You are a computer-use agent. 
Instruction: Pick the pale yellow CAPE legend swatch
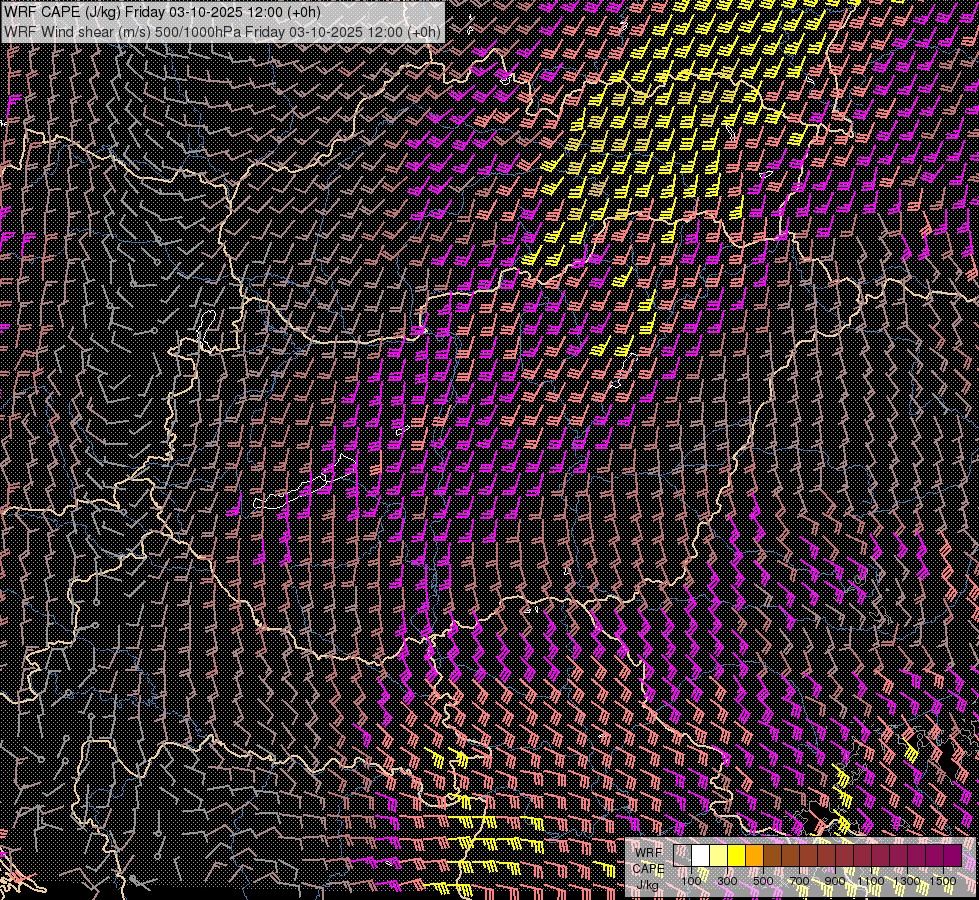(719, 855)
